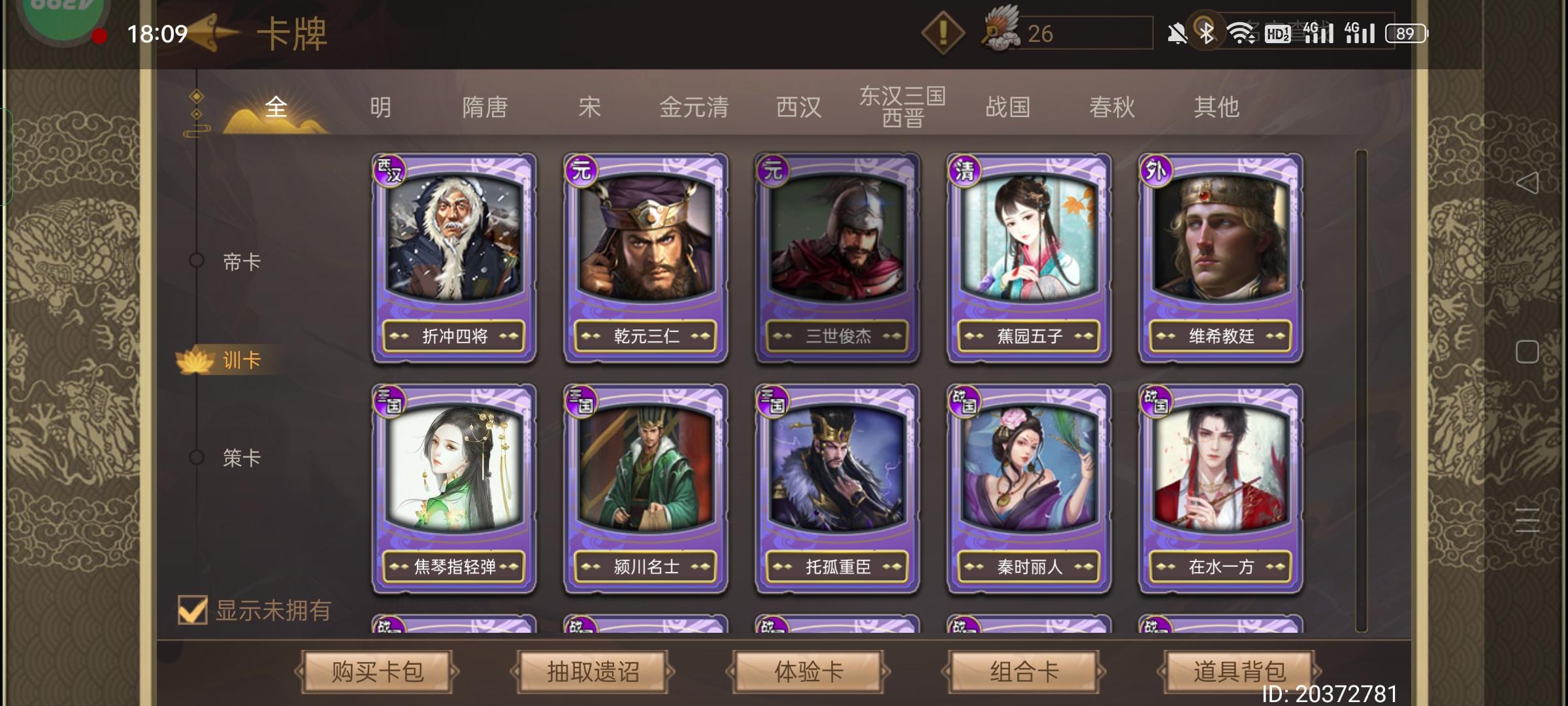Tap the golden back arrow
The width and height of the screenshot is (1568, 706).
tap(213, 33)
